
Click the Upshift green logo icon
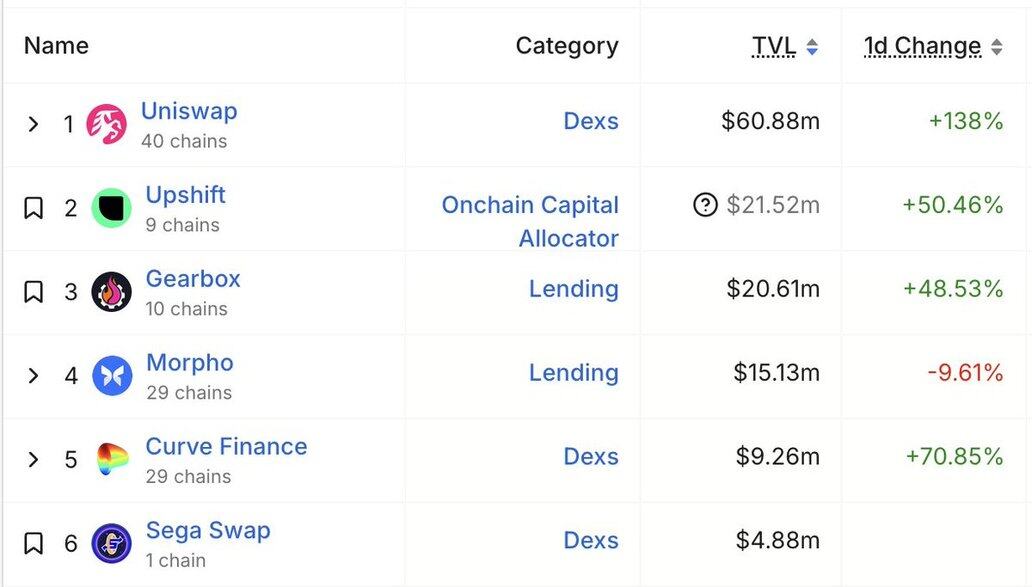(111, 208)
